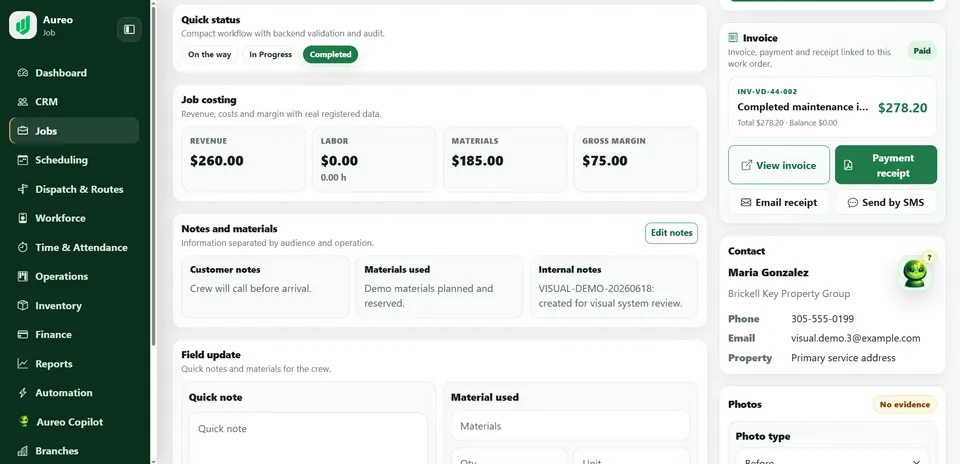Click the Inventory box icon

(x=23, y=305)
